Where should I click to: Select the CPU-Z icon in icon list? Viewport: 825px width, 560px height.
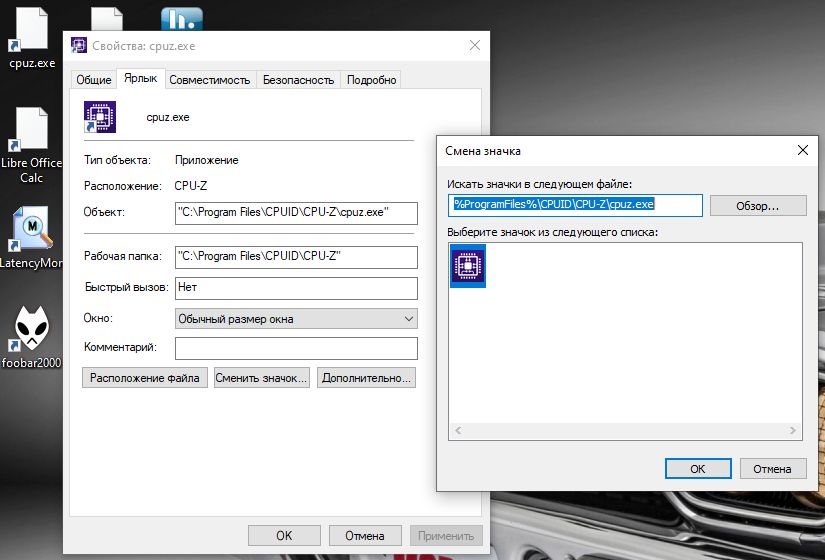pyautogui.click(x=468, y=266)
